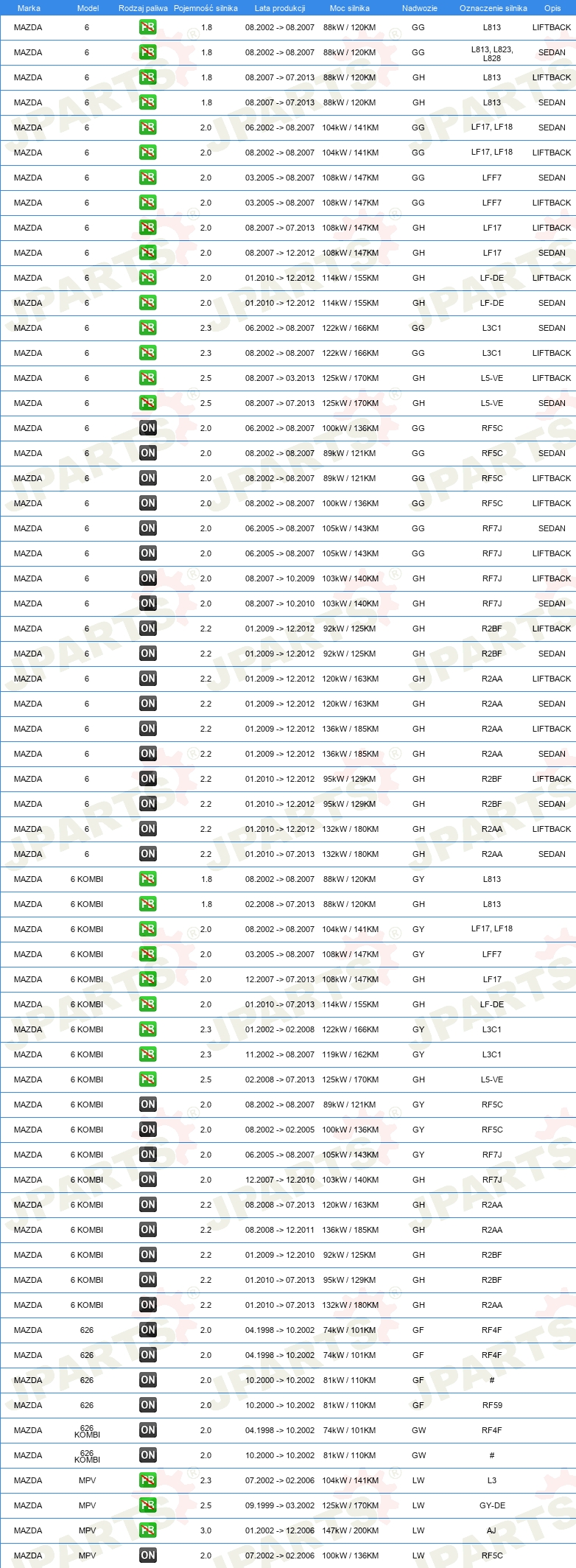
Task: Click diesel ON icon for 89kW RF5C liftback
Action: [x=148, y=478]
